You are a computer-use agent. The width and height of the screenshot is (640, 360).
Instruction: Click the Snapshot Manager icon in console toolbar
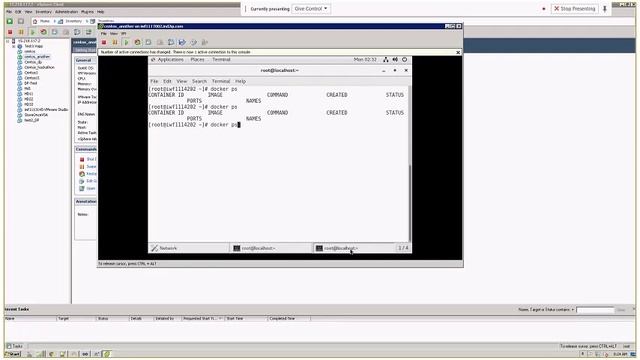[171, 42]
